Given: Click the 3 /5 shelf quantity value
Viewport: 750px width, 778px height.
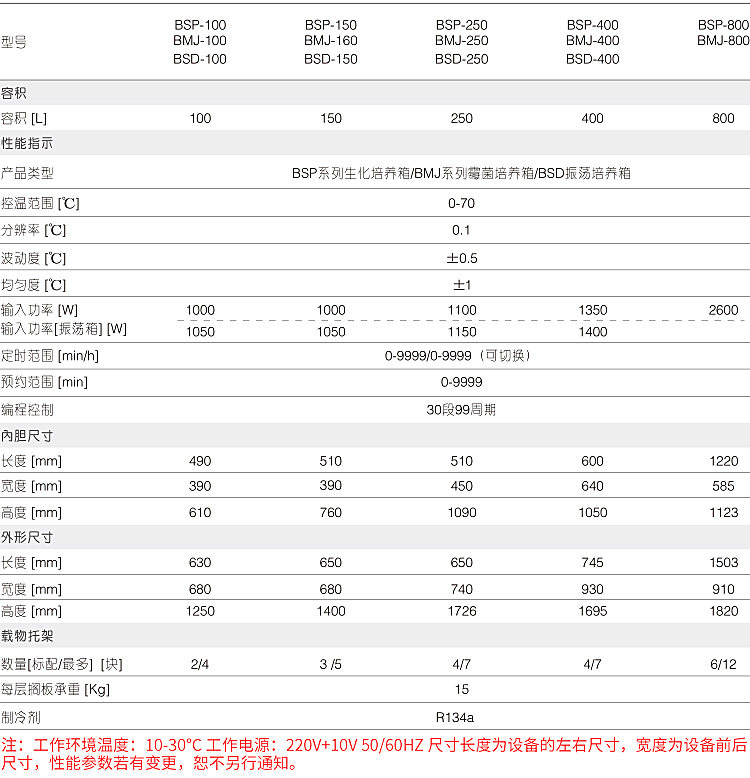Looking at the screenshot, I should point(331,664).
